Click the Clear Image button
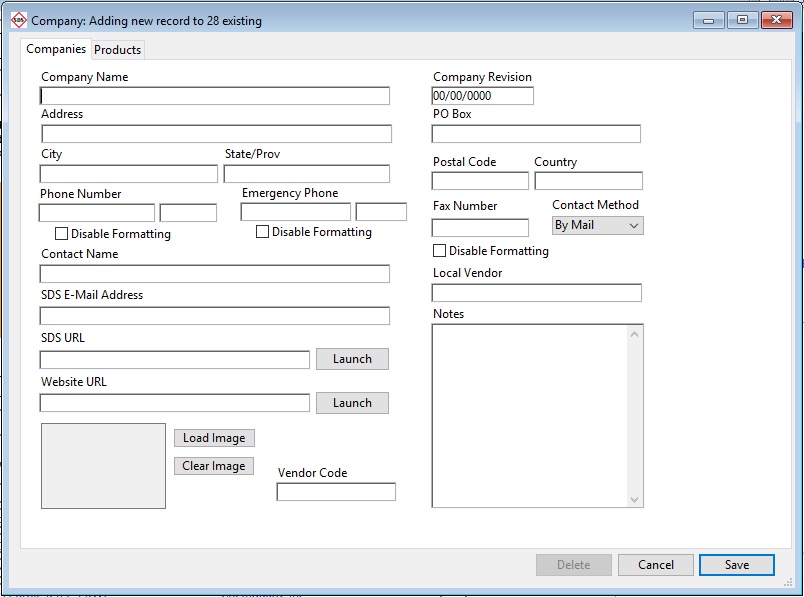 pos(214,466)
